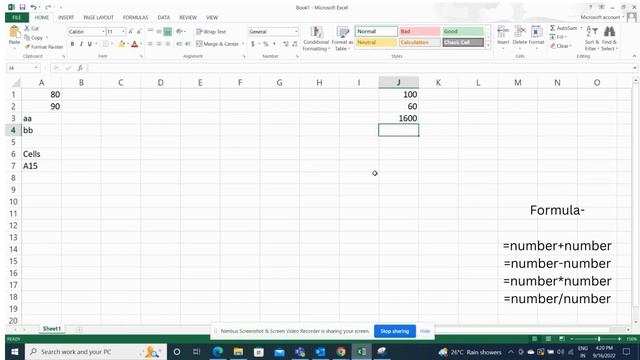Toggle align left

click(150, 44)
